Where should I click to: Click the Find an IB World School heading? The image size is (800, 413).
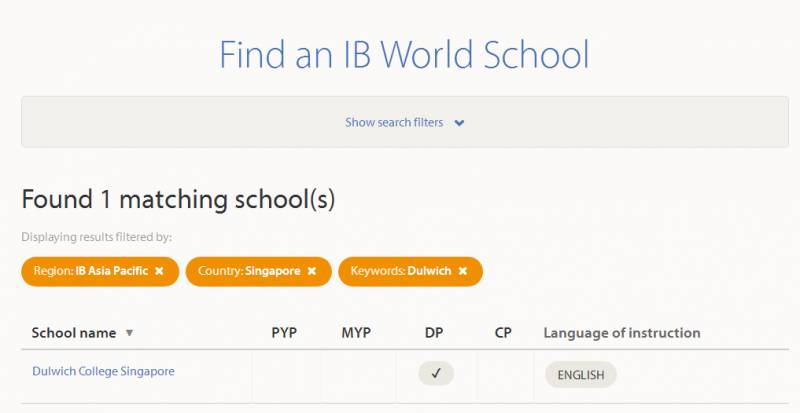click(x=404, y=54)
